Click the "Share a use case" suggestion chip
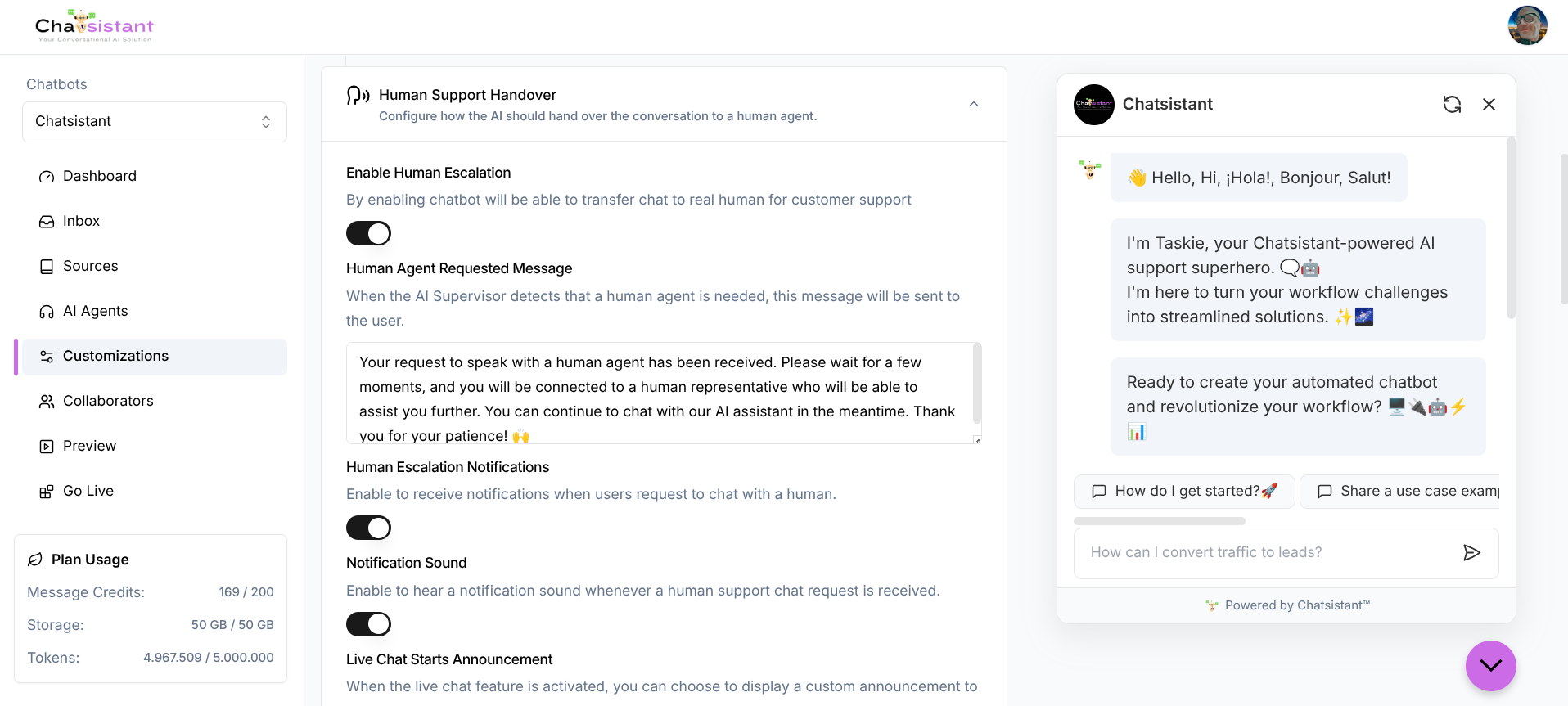This screenshot has height=706, width=1568. [x=1399, y=491]
